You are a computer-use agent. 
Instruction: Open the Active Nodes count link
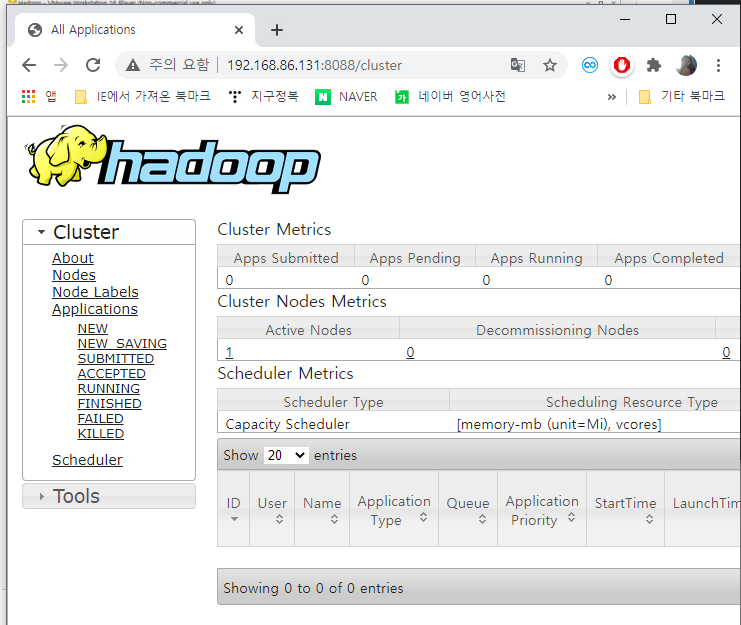[x=229, y=352]
